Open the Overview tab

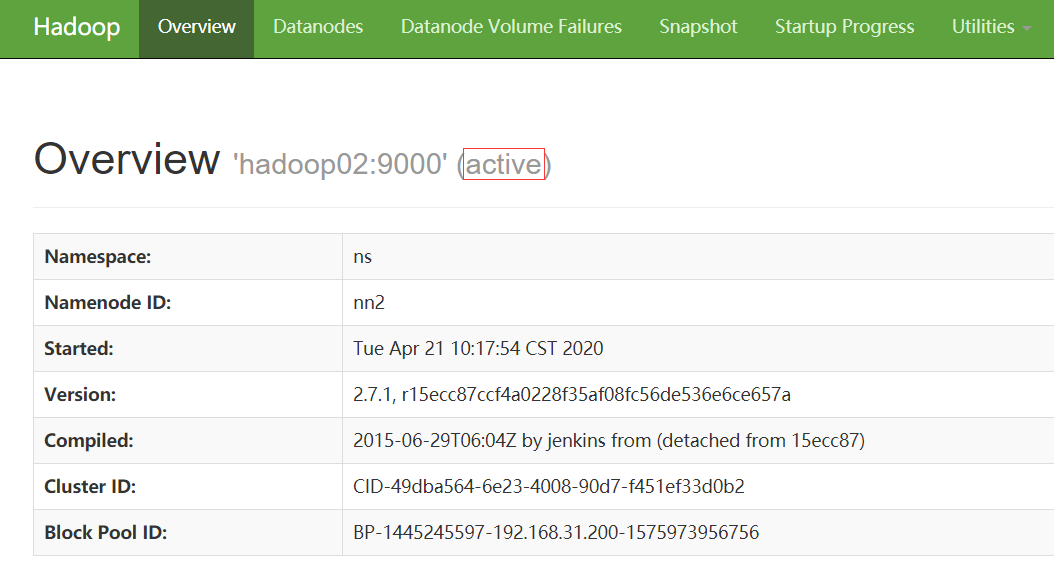coord(197,28)
